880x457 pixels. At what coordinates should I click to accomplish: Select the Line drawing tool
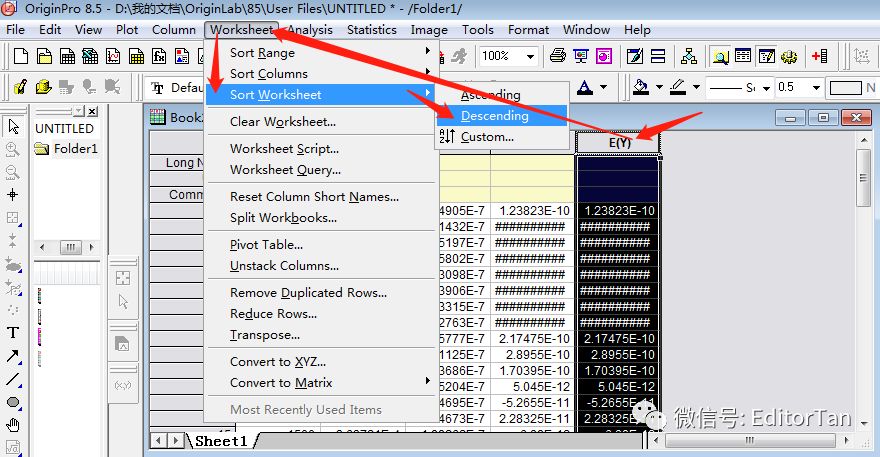click(x=13, y=379)
